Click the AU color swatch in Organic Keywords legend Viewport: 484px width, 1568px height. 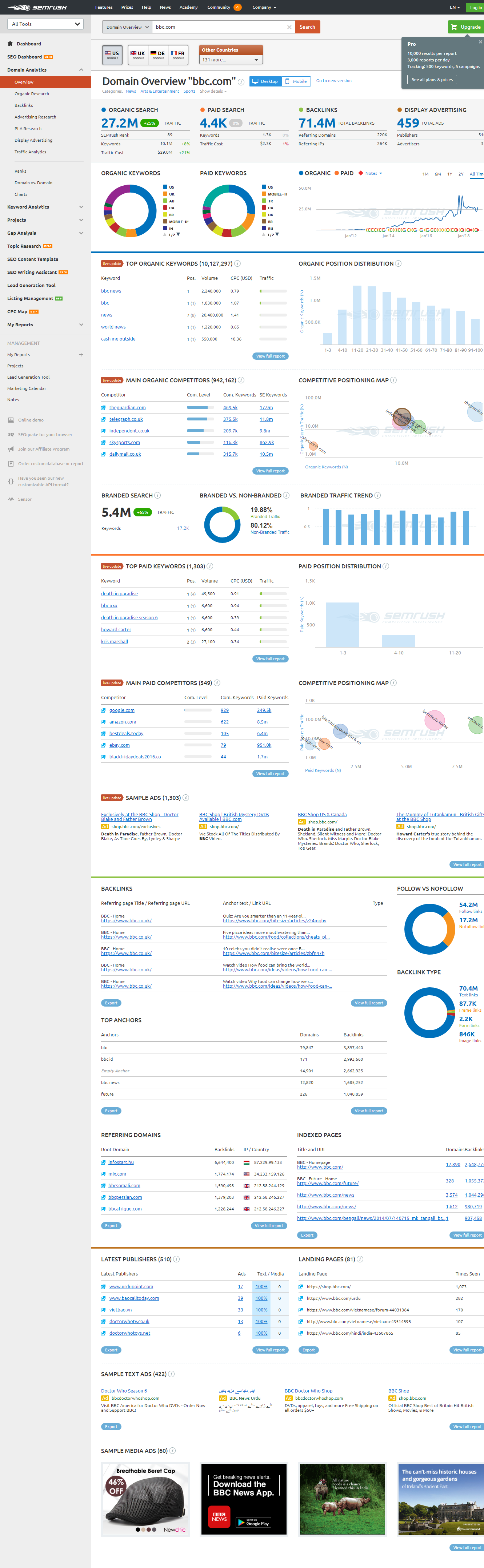164,201
